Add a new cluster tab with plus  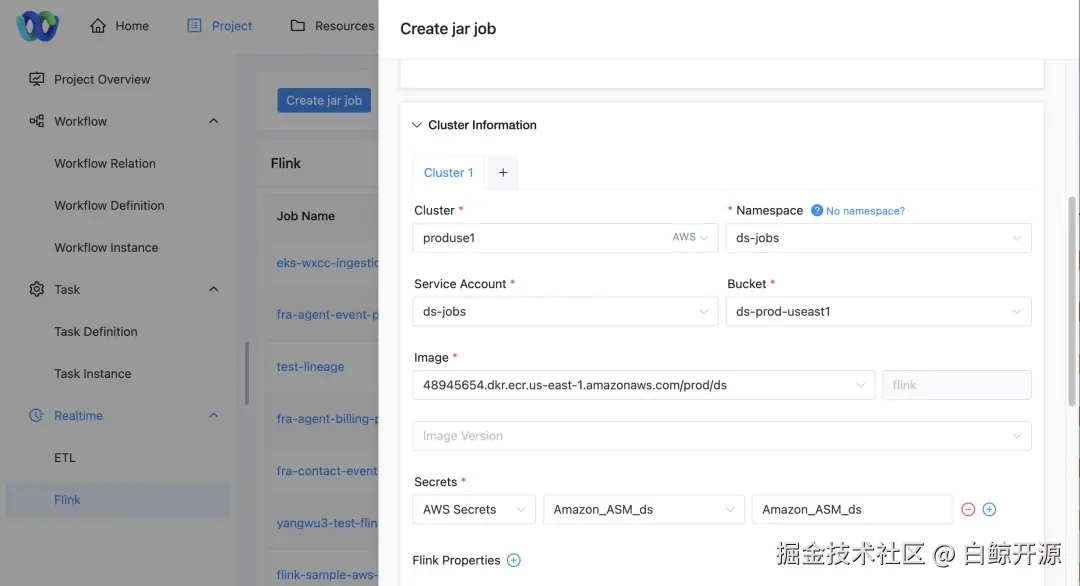click(x=503, y=172)
